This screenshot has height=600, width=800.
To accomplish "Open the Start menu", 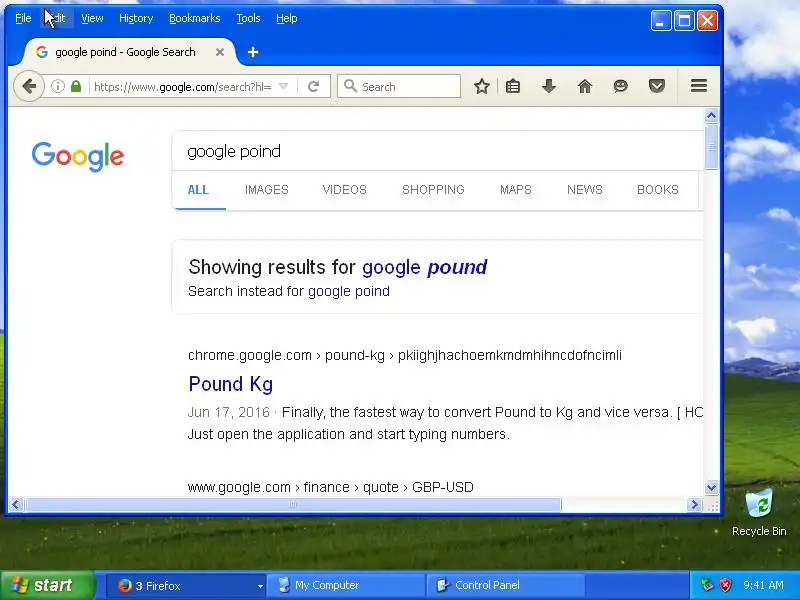I will (48, 585).
